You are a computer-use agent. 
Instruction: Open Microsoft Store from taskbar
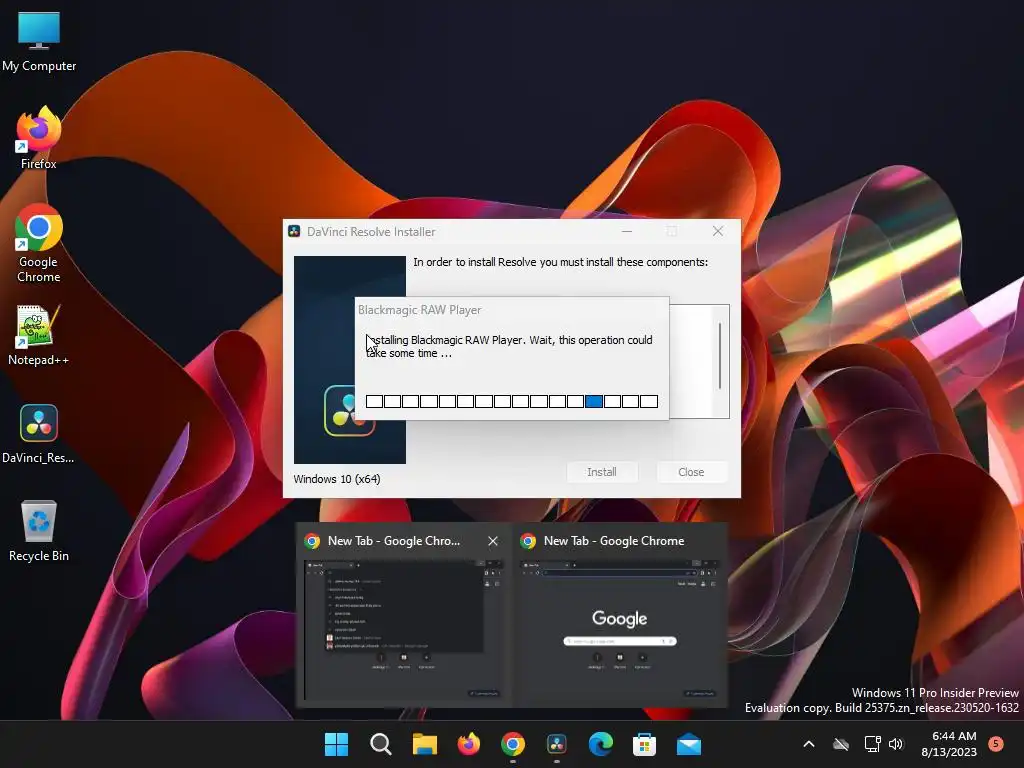coord(644,744)
